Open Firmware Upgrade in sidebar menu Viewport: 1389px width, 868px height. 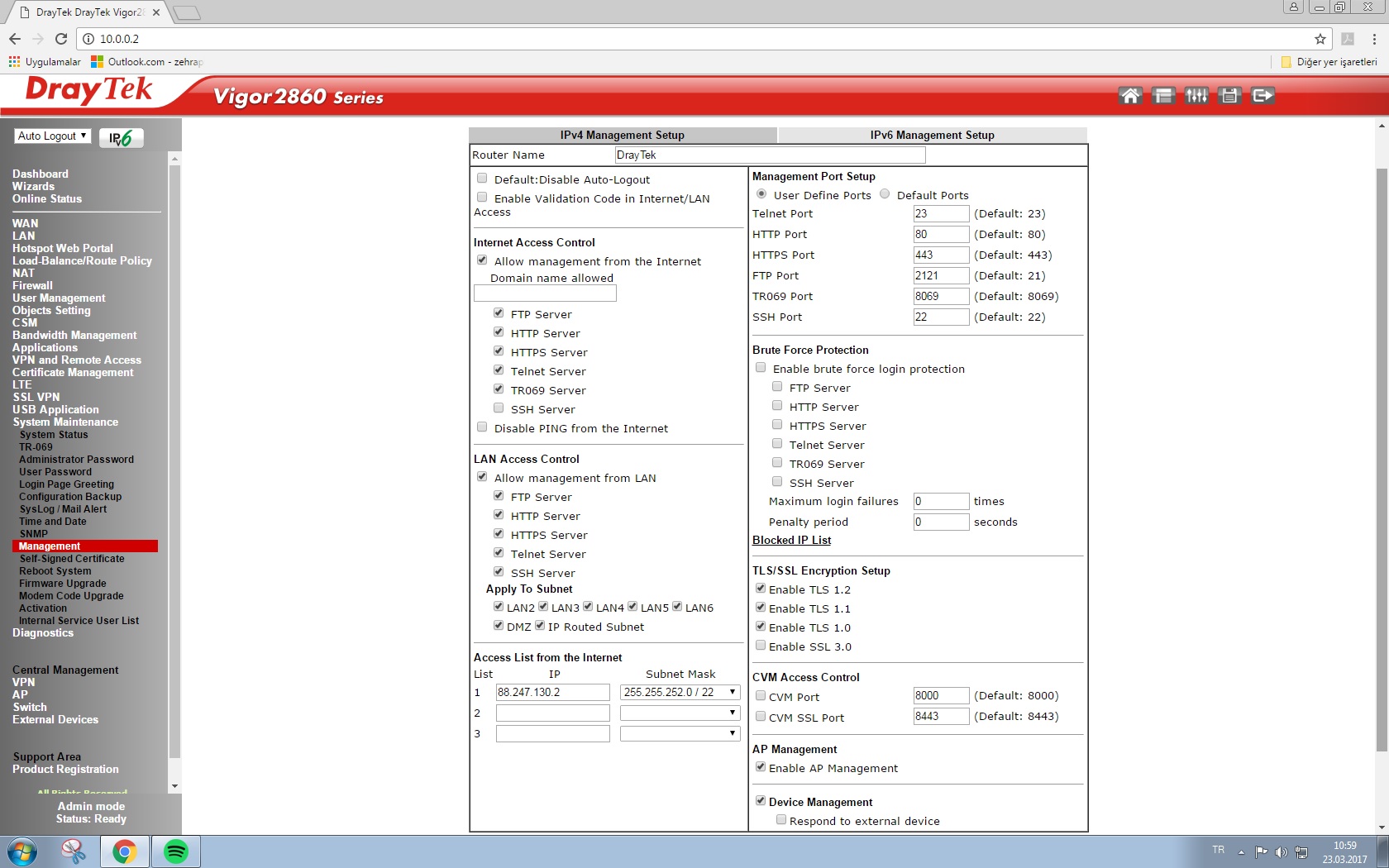pos(63,584)
